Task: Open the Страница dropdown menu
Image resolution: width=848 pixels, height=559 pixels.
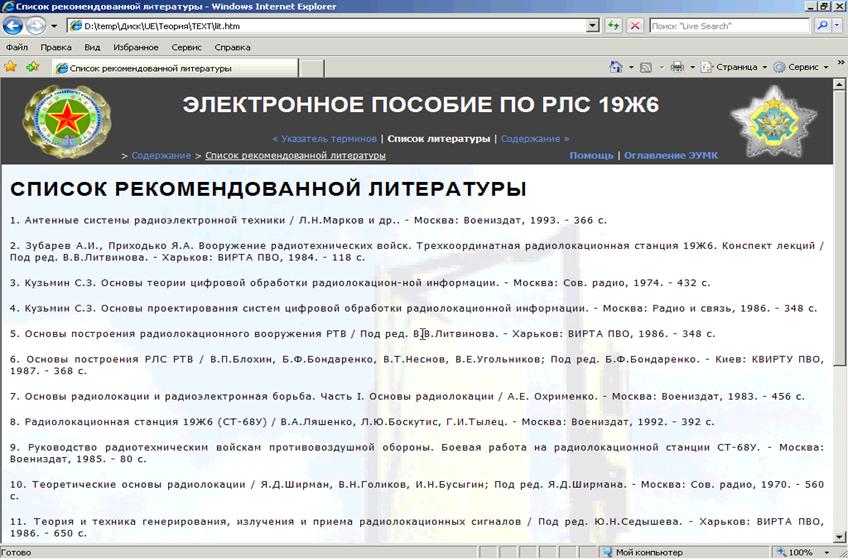Action: click(x=735, y=68)
